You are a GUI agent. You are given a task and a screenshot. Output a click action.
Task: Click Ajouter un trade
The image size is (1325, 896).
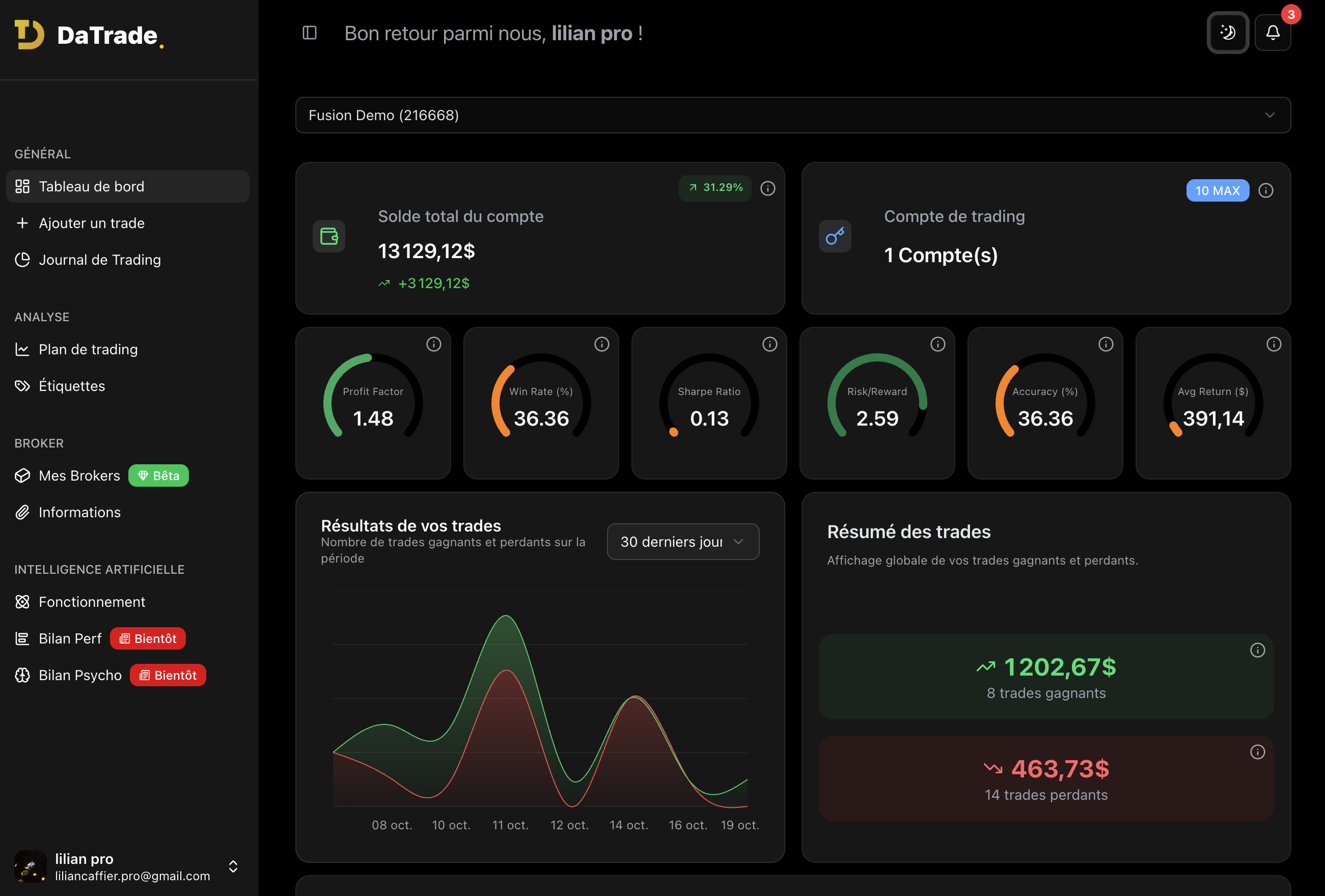coord(91,223)
